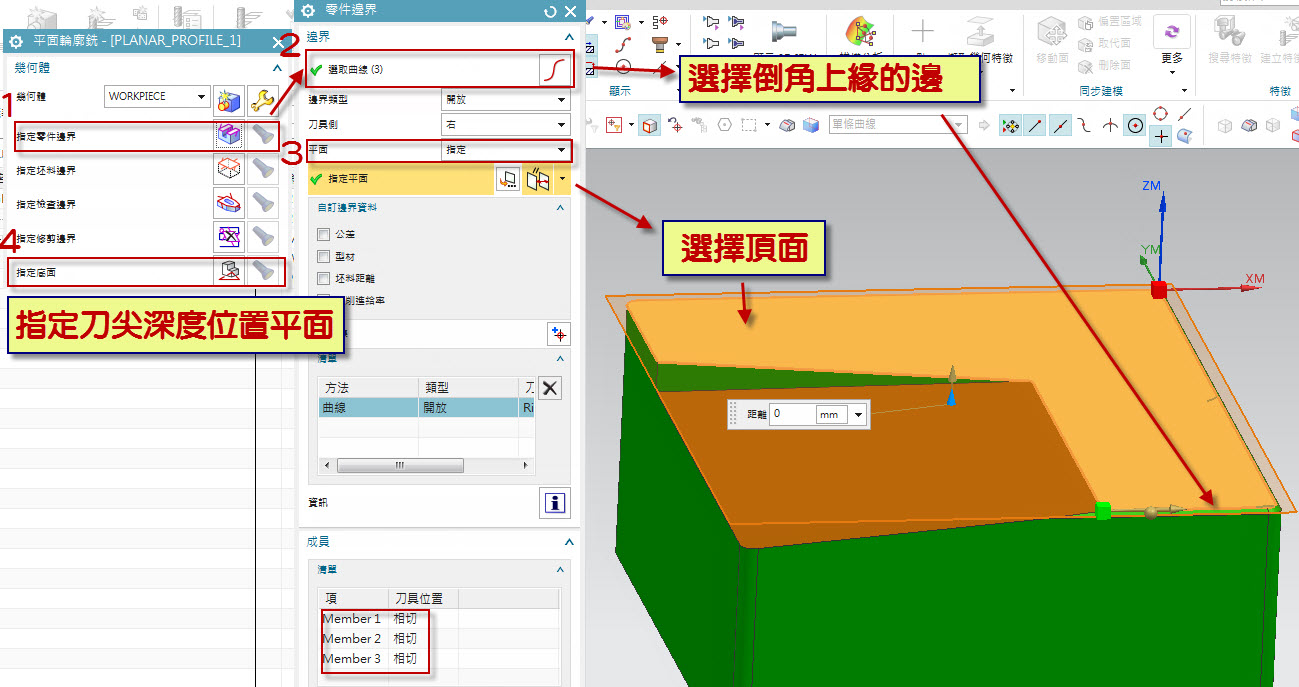Click the 刀具位置 column header
Image resolution: width=1299 pixels, height=687 pixels.
[424, 598]
